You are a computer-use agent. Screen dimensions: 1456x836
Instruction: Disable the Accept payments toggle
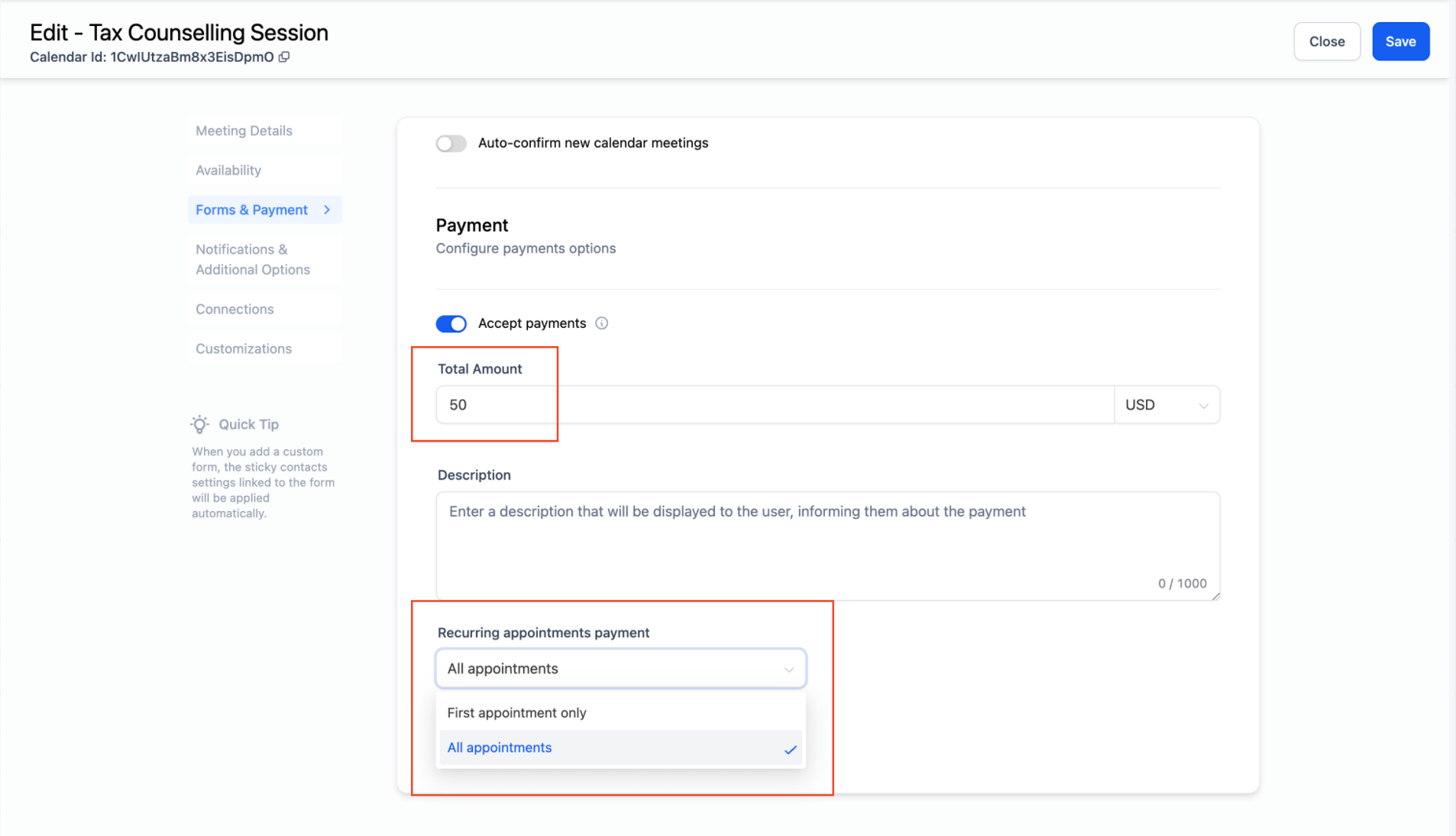point(451,324)
